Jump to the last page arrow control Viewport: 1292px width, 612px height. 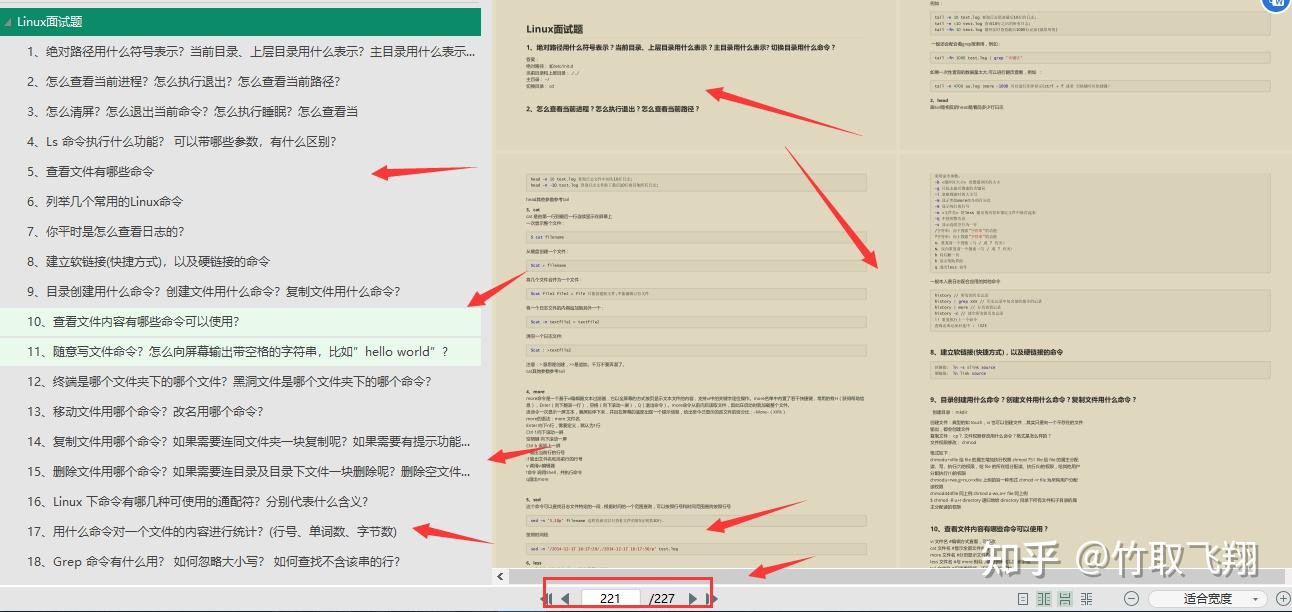click(710, 598)
